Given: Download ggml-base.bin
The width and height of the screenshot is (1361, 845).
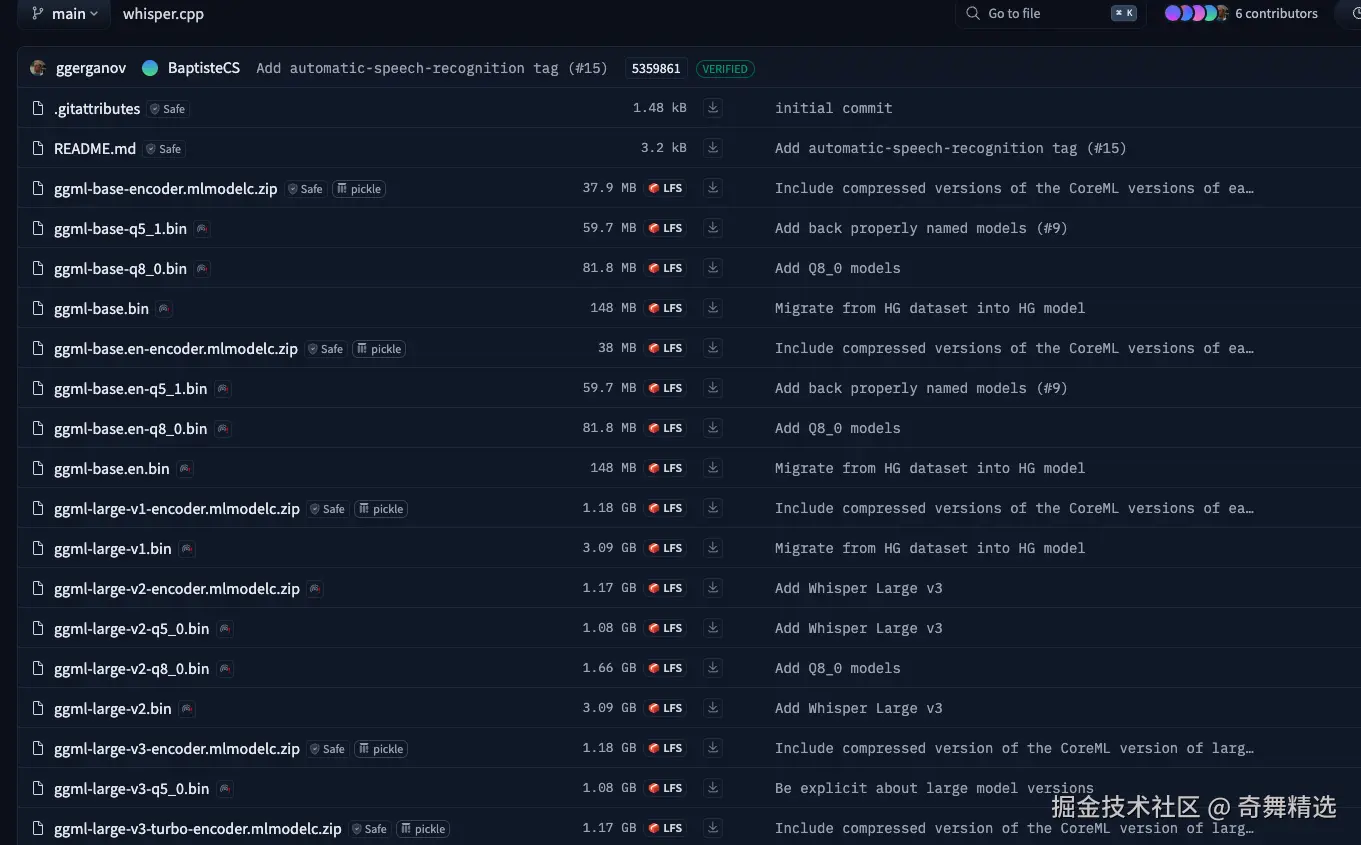Looking at the screenshot, I should pos(713,308).
